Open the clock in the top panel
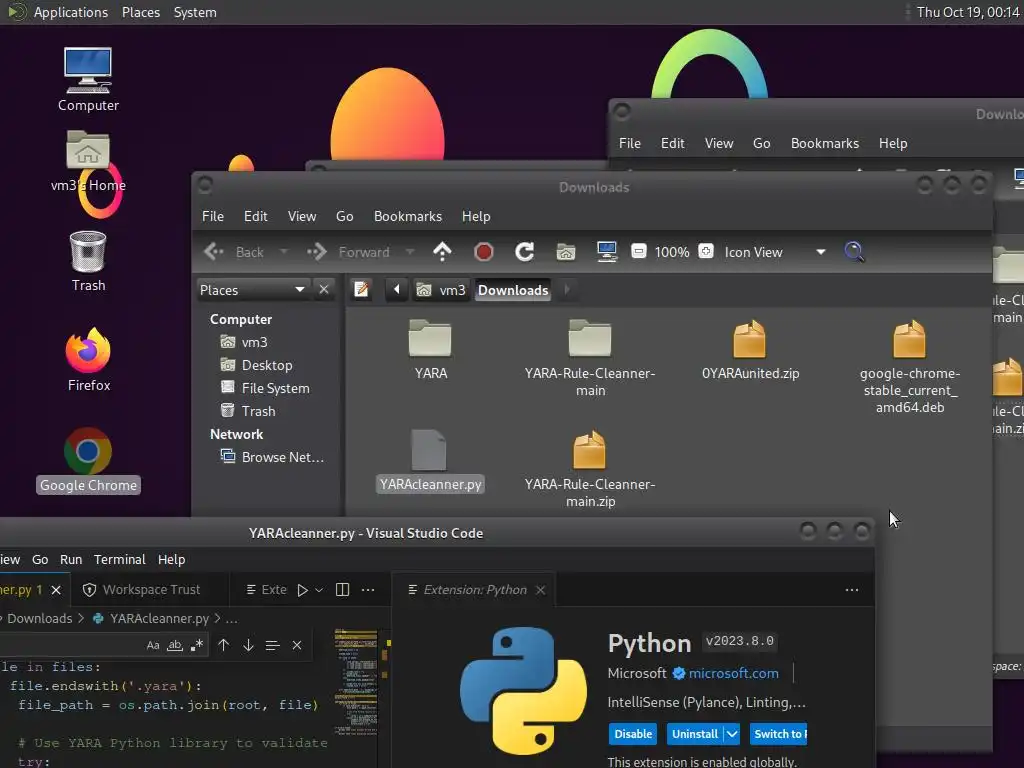The image size is (1024, 768). click(x=968, y=12)
